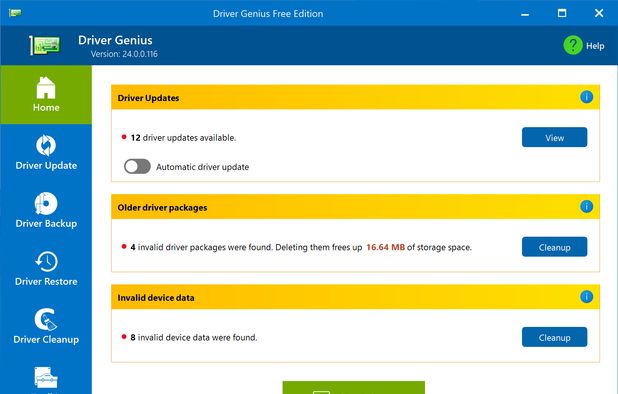This screenshot has height=394, width=618.
Task: Click the '12 driver updates available.' text
Action: 183,138
